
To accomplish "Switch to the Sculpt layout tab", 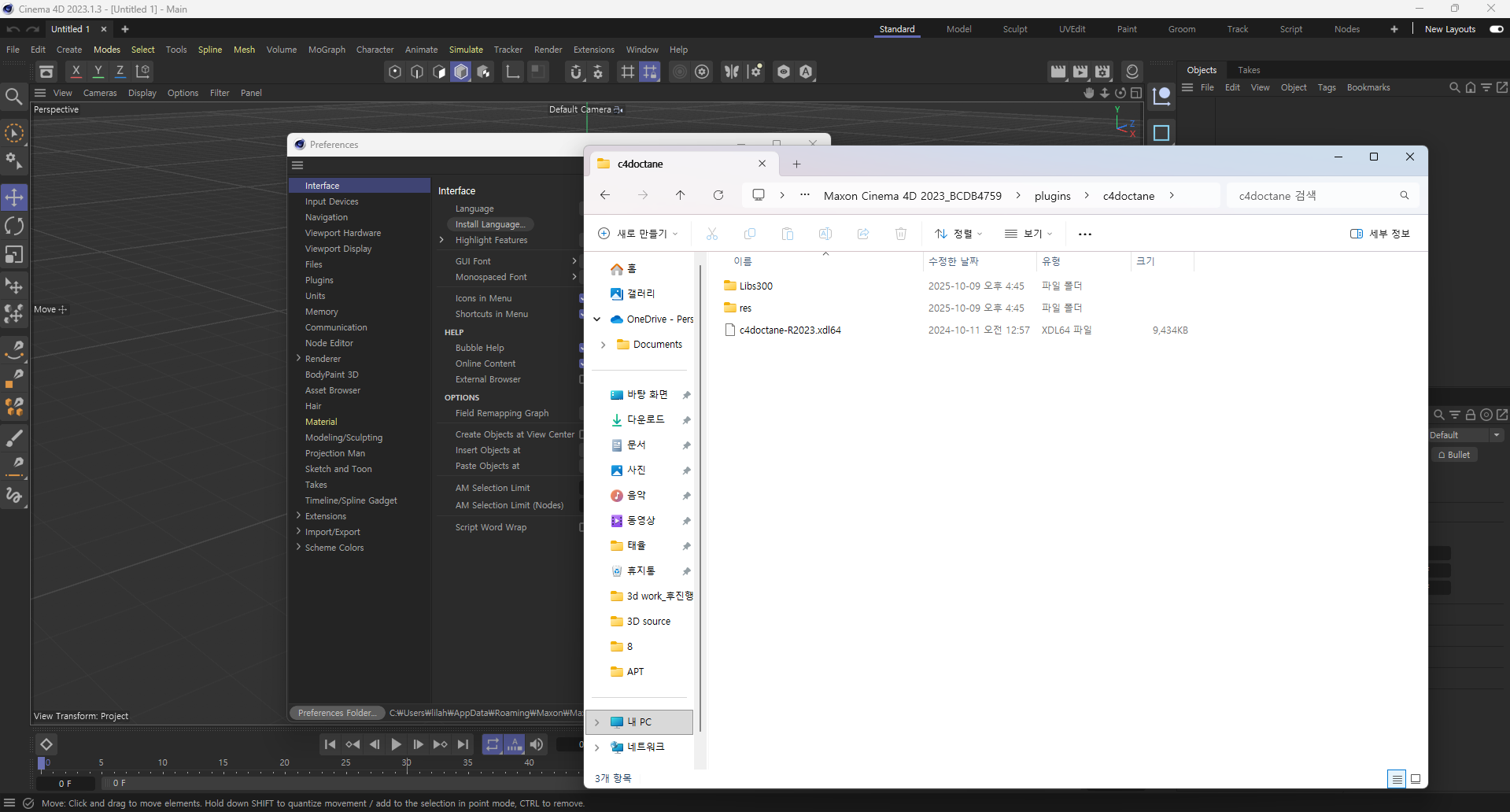I will pos(1014,29).
